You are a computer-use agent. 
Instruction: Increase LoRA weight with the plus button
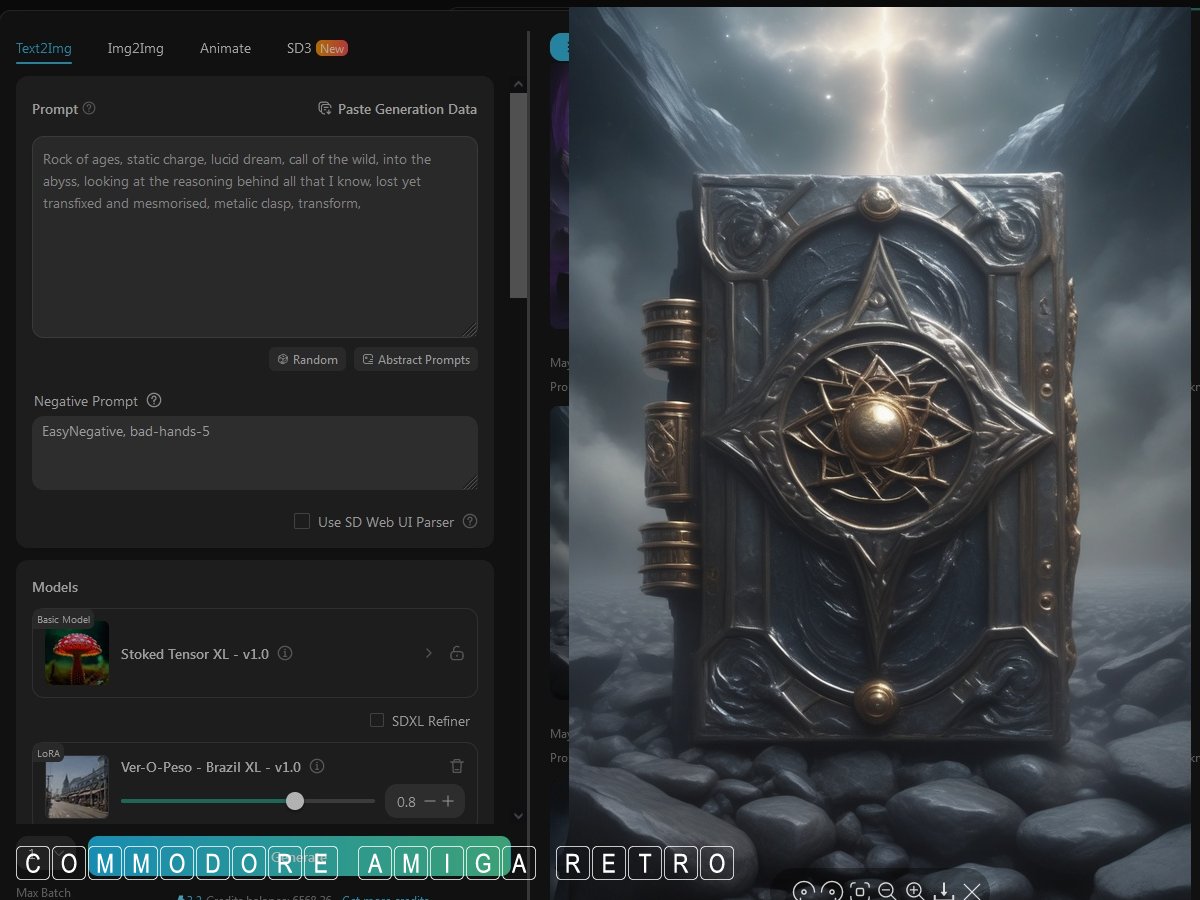click(448, 801)
